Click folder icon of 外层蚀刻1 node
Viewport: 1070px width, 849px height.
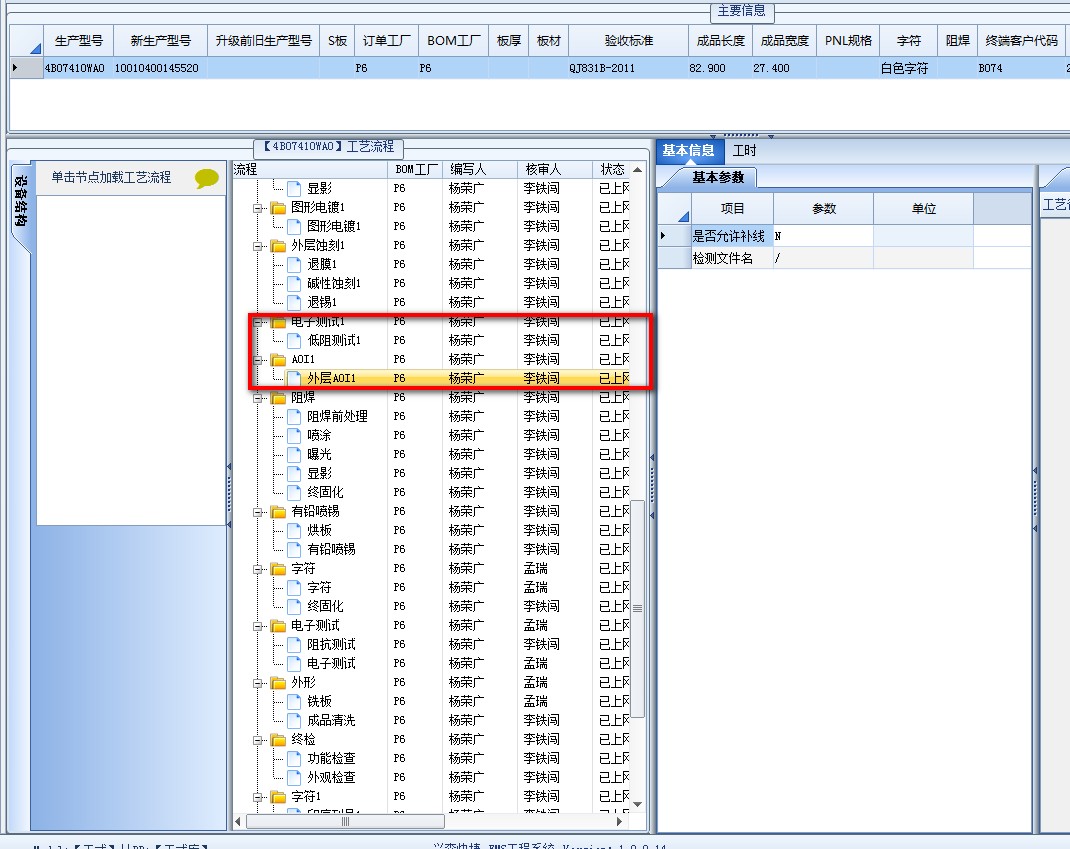pos(278,246)
